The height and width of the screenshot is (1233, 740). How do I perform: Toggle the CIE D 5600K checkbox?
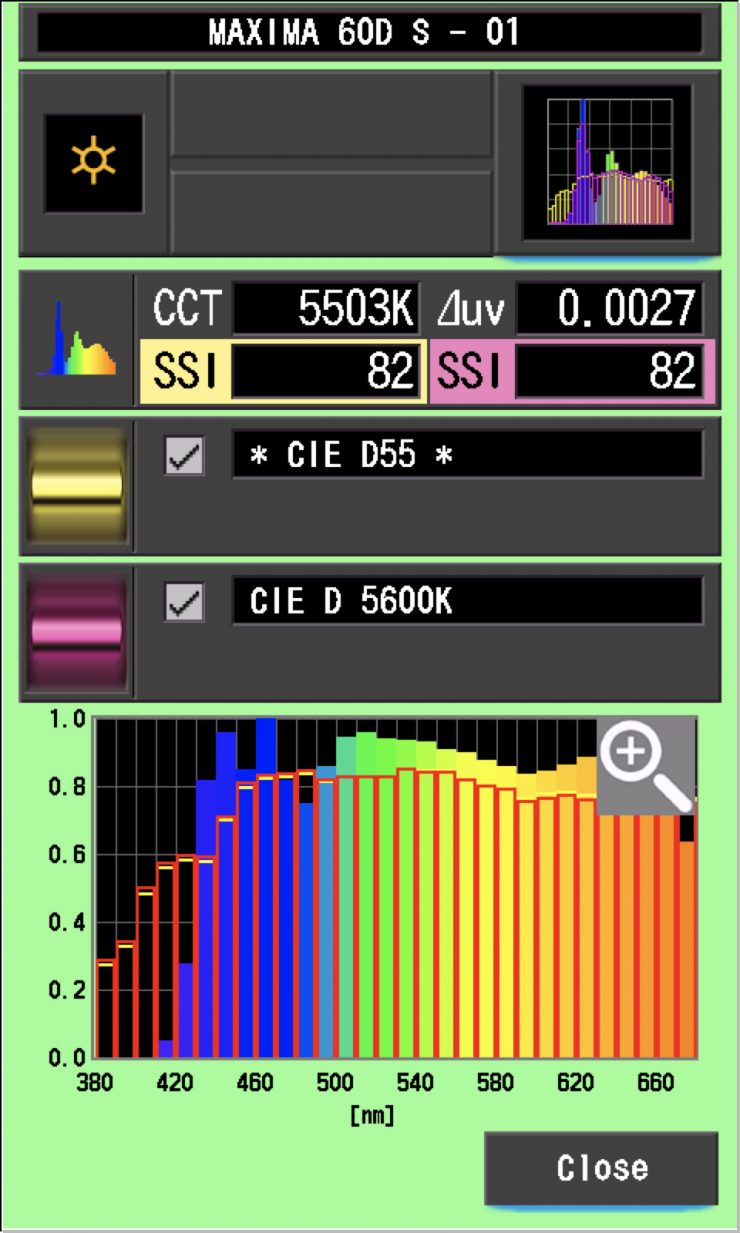184,603
